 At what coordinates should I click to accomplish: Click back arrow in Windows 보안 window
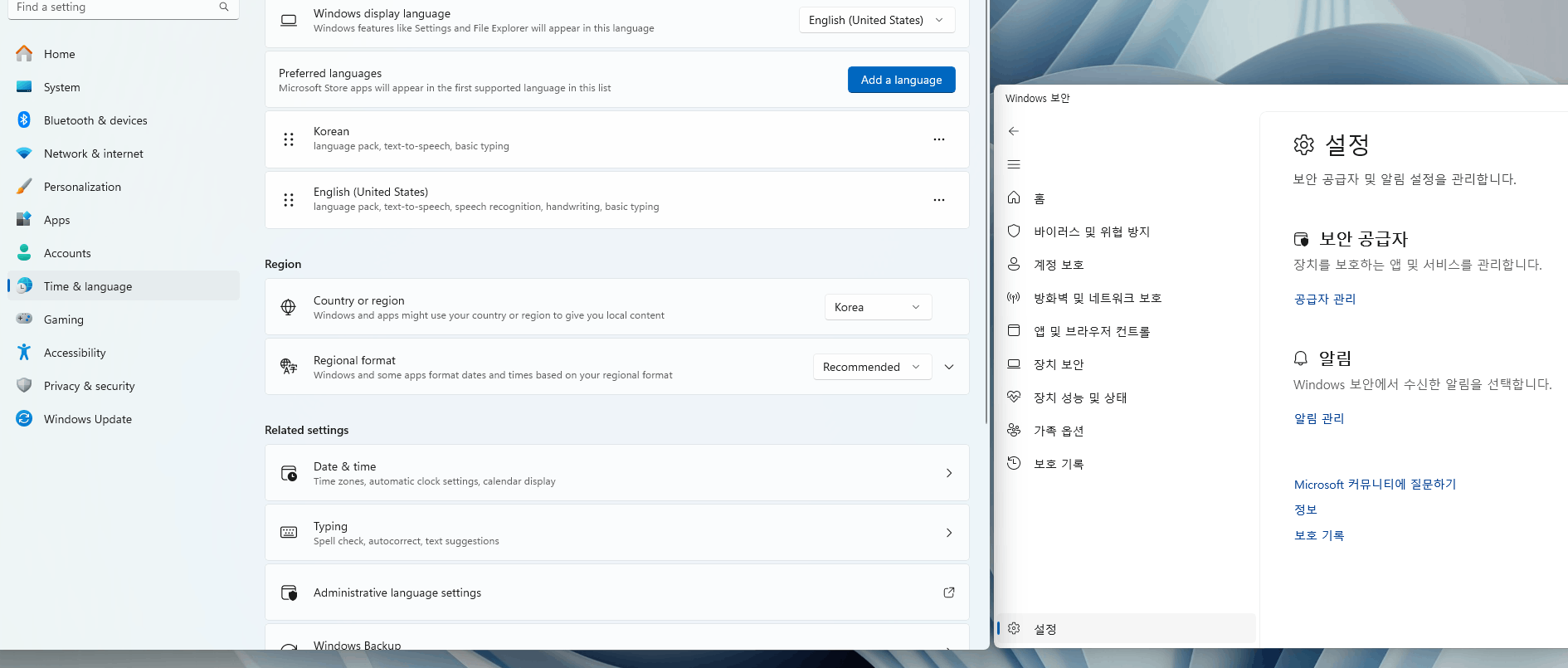1014,131
